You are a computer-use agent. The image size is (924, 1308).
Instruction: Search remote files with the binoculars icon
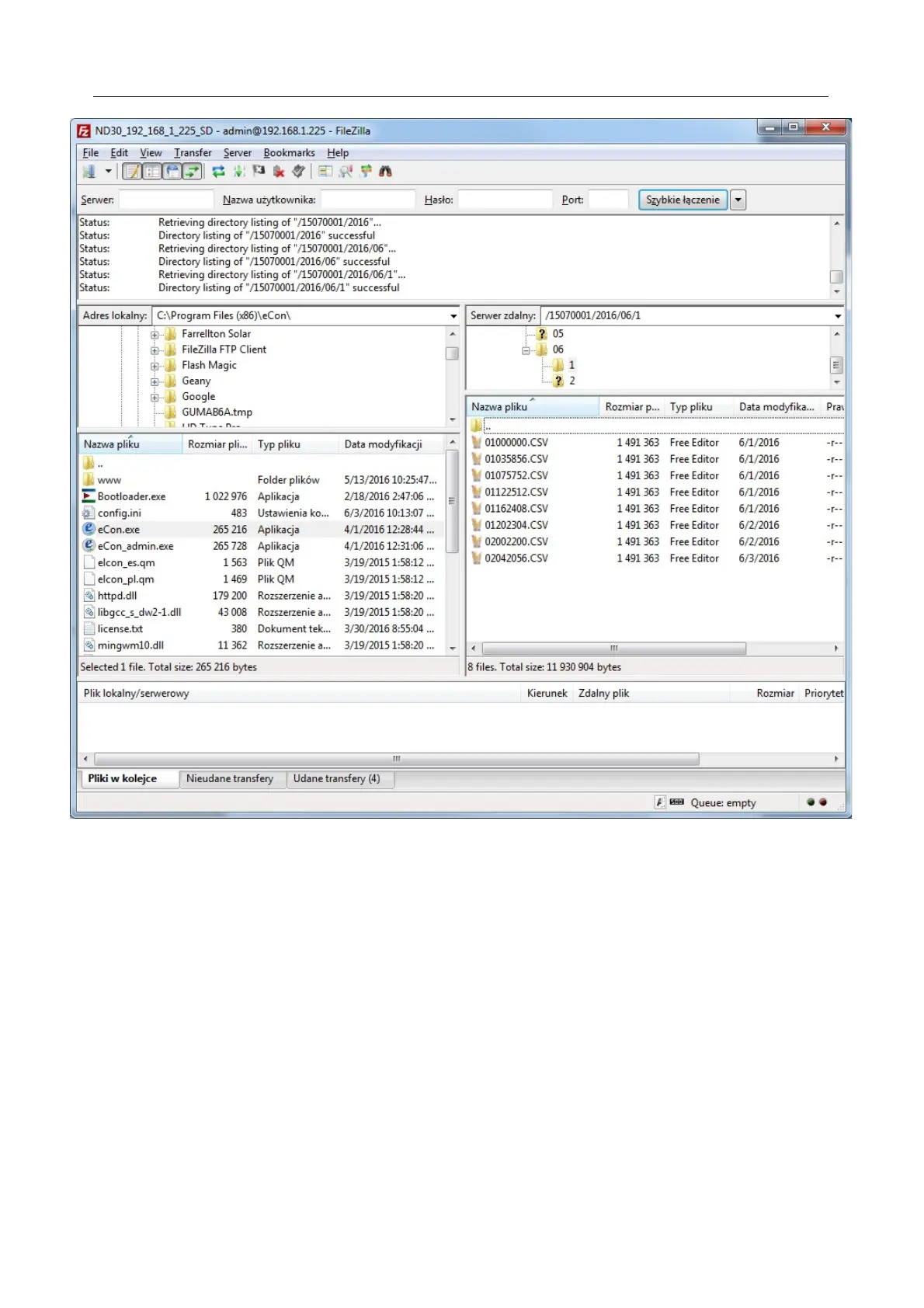pyautogui.click(x=386, y=172)
